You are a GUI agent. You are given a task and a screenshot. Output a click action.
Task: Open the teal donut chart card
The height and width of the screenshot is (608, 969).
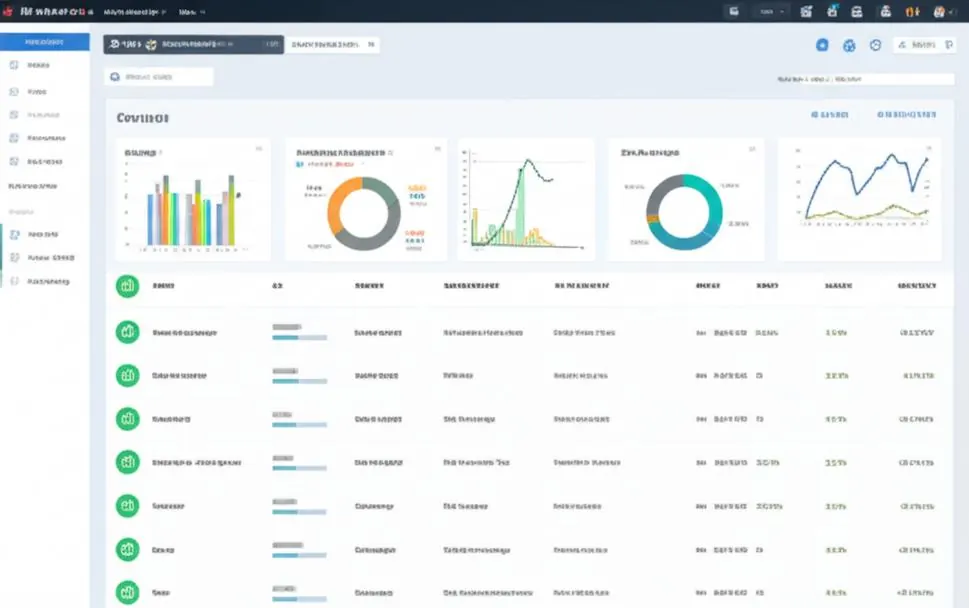click(x=685, y=200)
